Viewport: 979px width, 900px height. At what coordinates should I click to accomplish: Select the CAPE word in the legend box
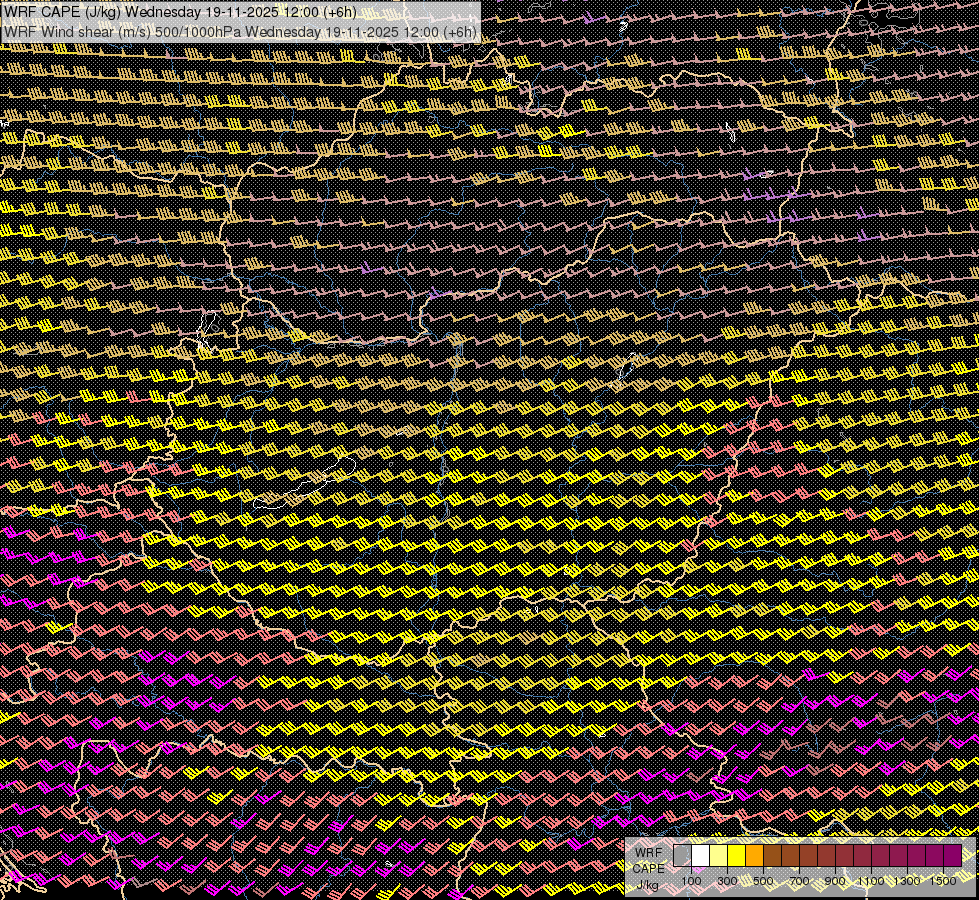pyautogui.click(x=648, y=868)
